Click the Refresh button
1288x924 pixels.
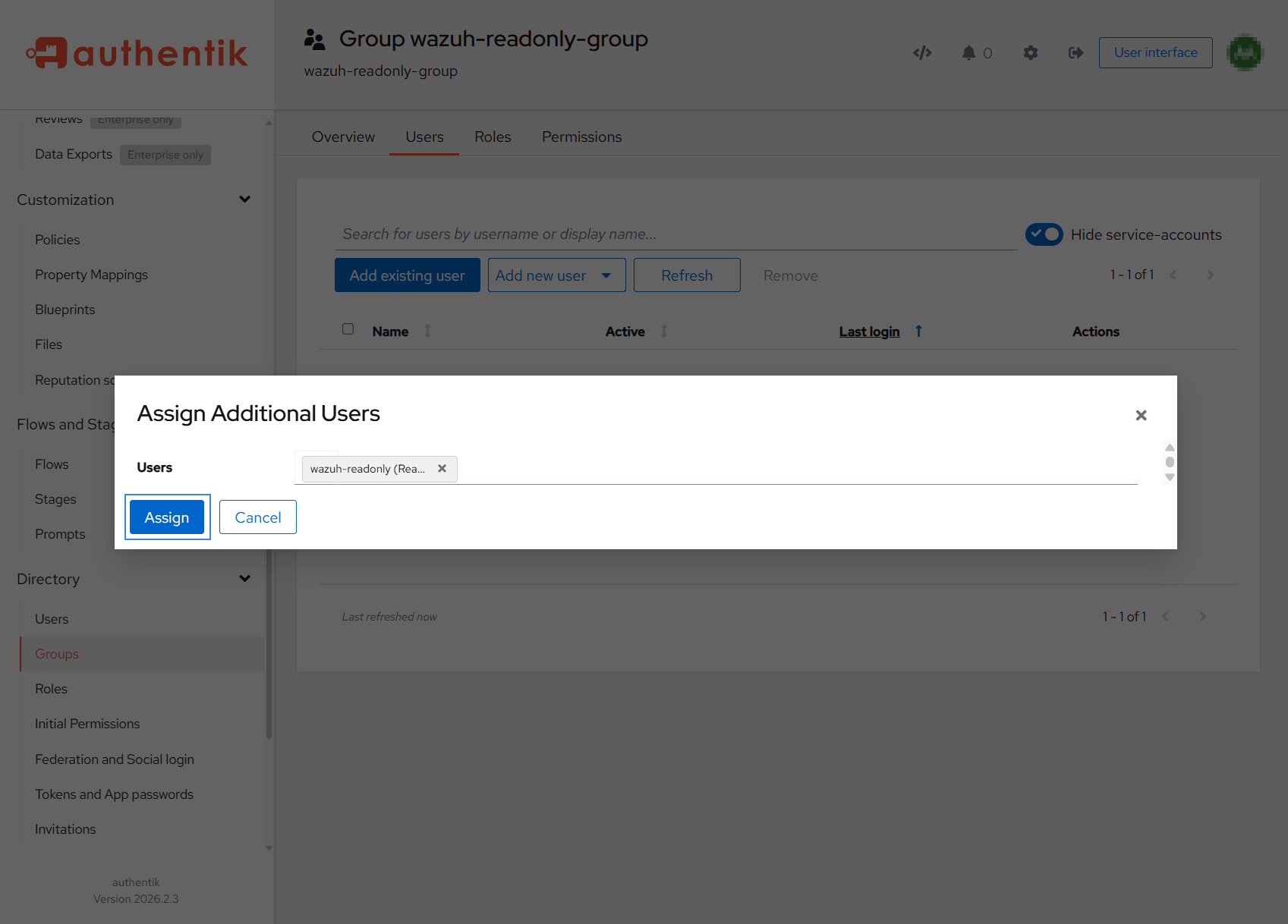pos(687,275)
